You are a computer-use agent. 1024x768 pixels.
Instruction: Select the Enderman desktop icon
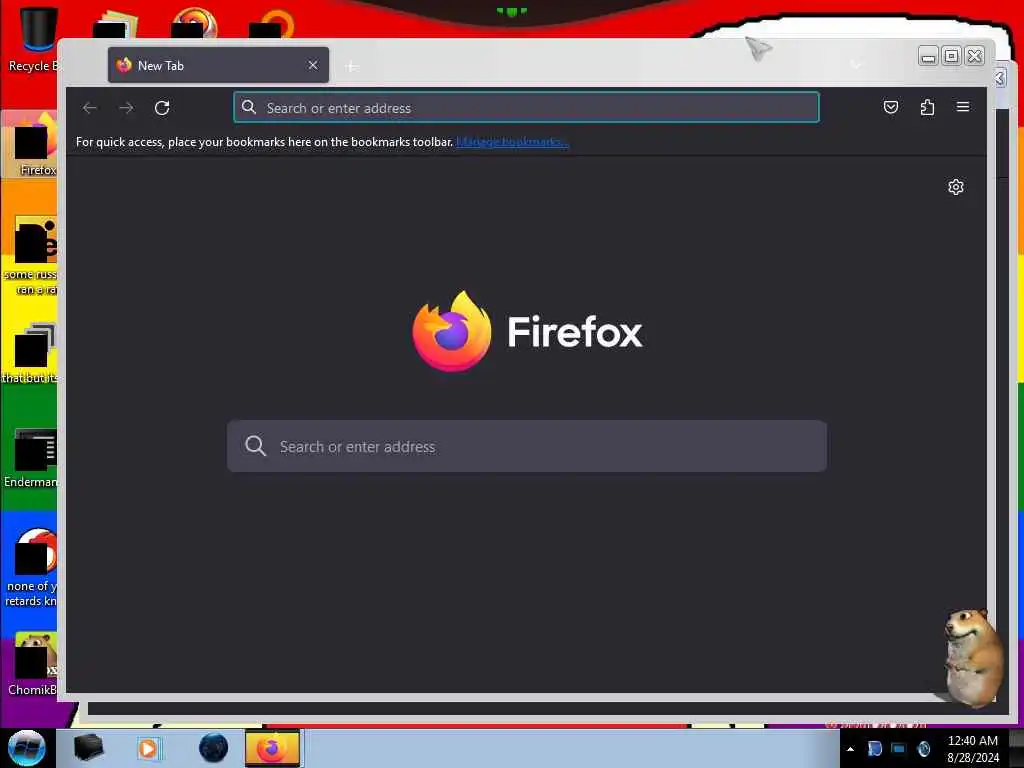[31, 458]
